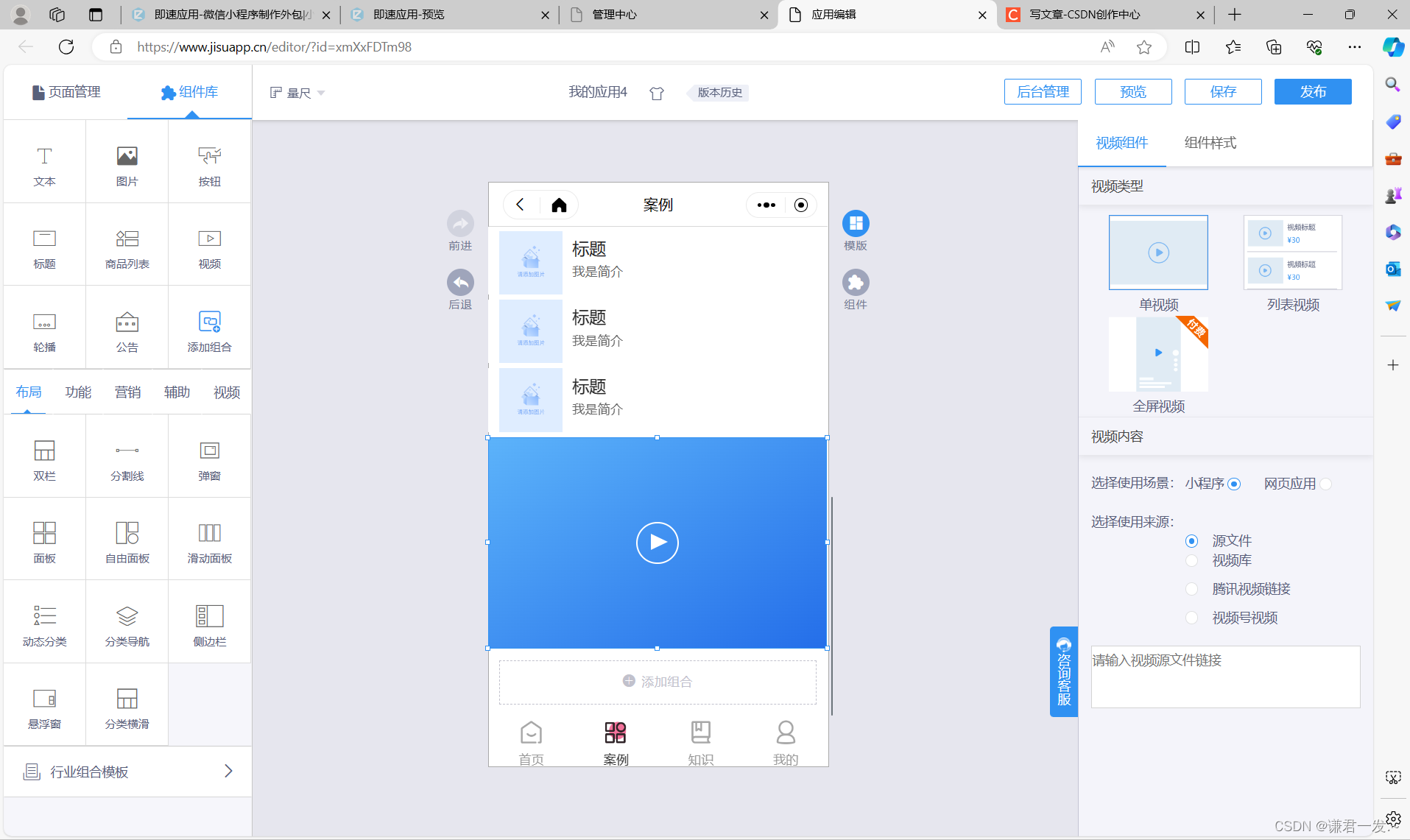The image size is (1410, 840).
Task: Select the 轮播 carousel component
Action: click(x=44, y=331)
